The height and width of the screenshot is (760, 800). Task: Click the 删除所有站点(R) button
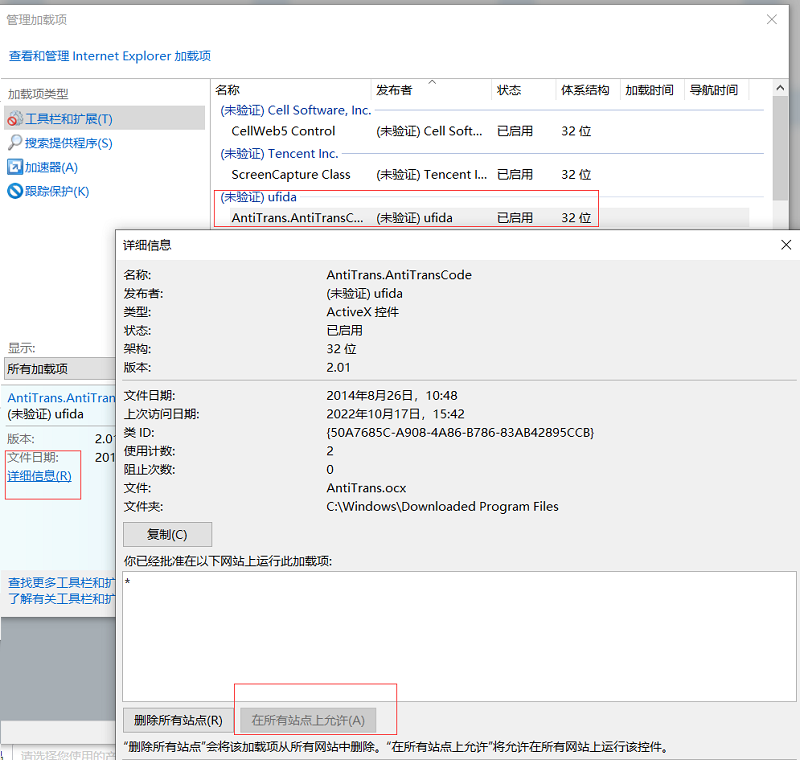(178, 720)
